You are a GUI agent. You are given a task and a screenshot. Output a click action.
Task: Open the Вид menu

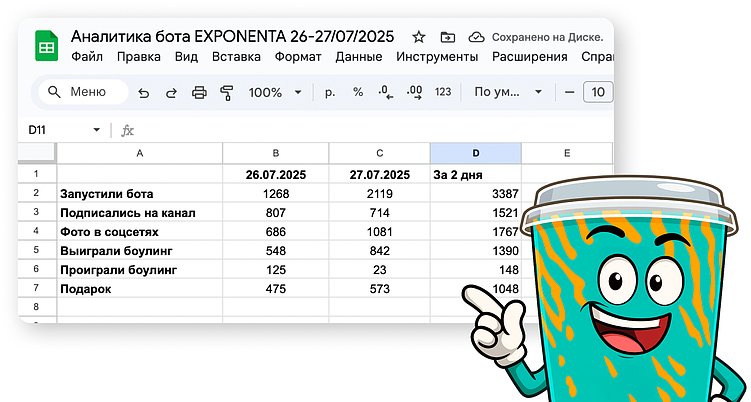(x=186, y=57)
